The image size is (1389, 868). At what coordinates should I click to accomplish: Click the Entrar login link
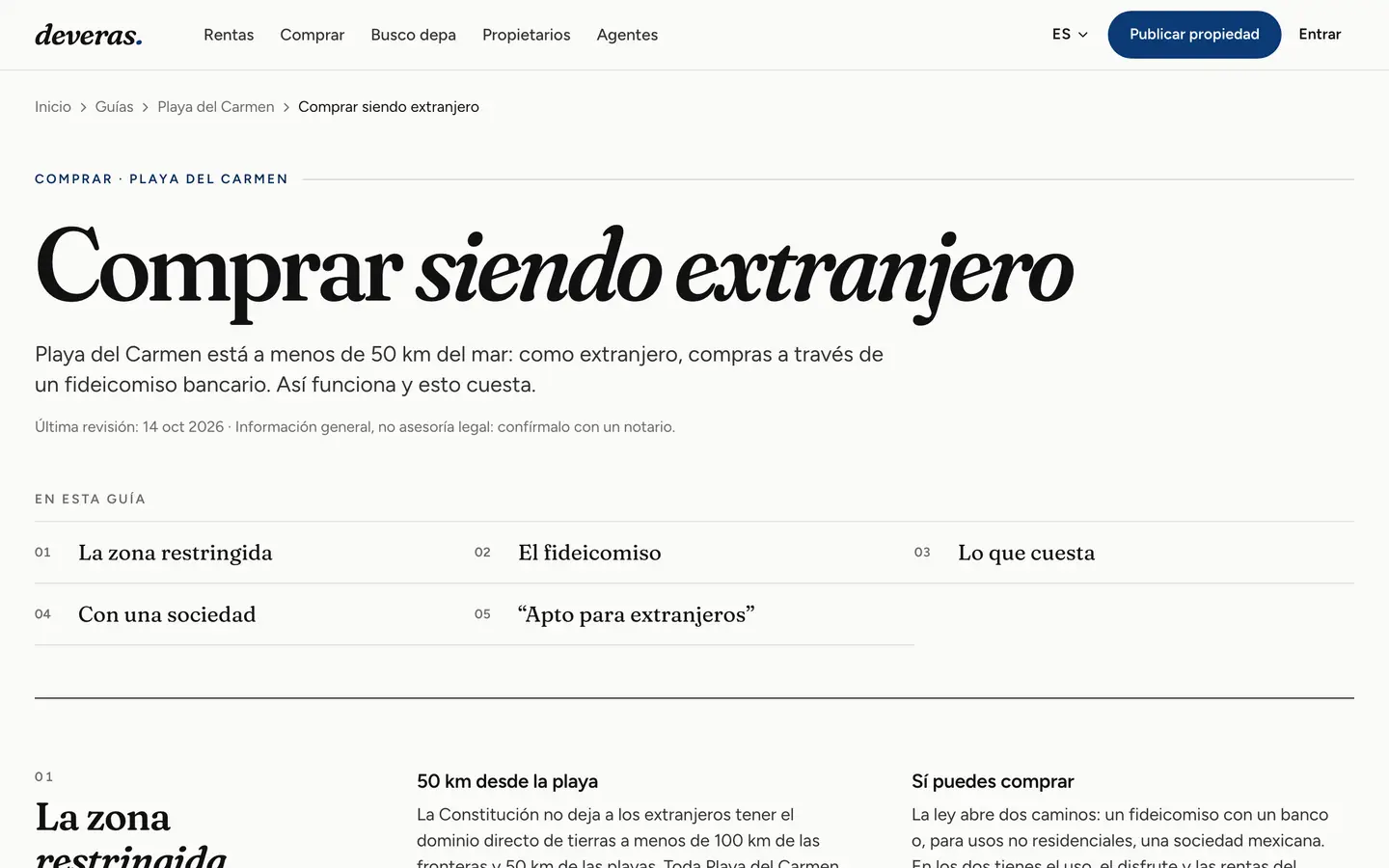click(x=1320, y=35)
